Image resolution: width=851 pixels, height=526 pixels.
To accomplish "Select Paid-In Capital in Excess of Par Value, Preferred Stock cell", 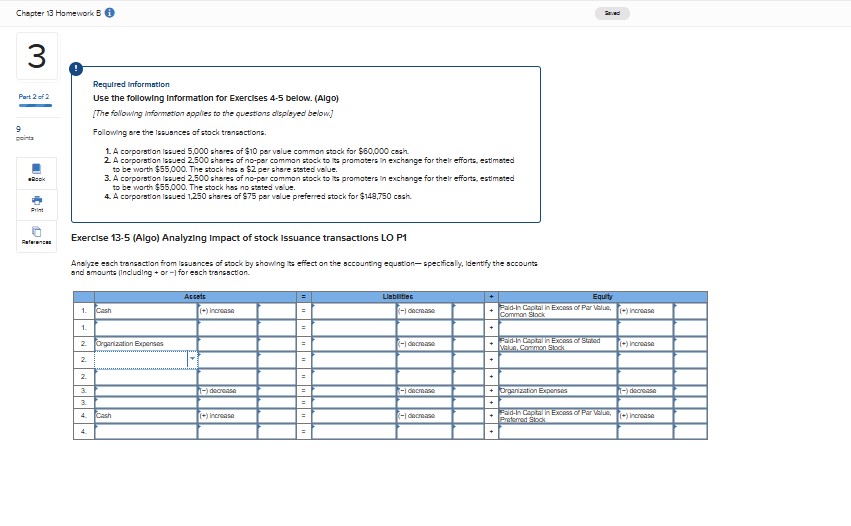I will (558, 416).
